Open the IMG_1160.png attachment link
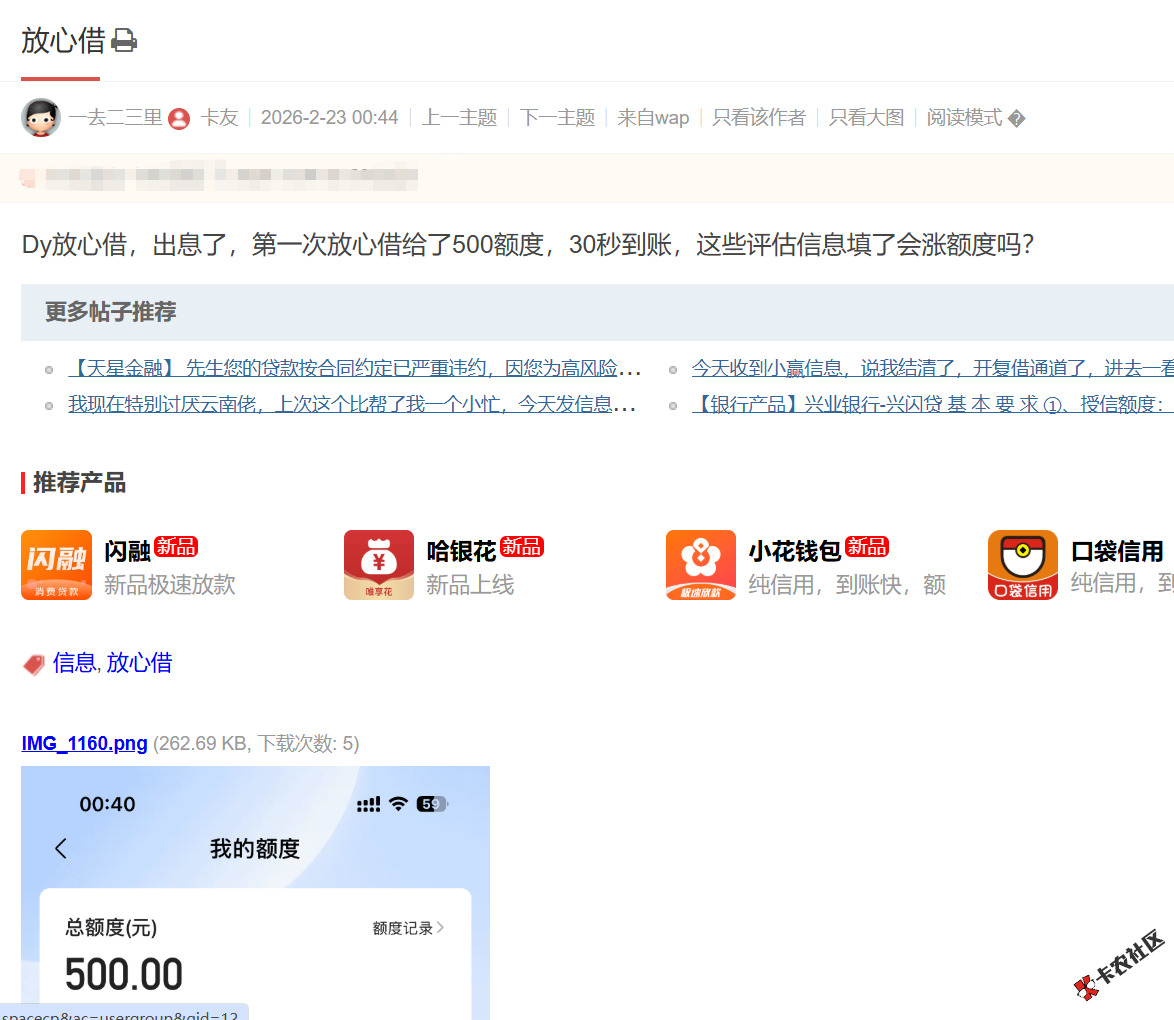 pyautogui.click(x=84, y=743)
